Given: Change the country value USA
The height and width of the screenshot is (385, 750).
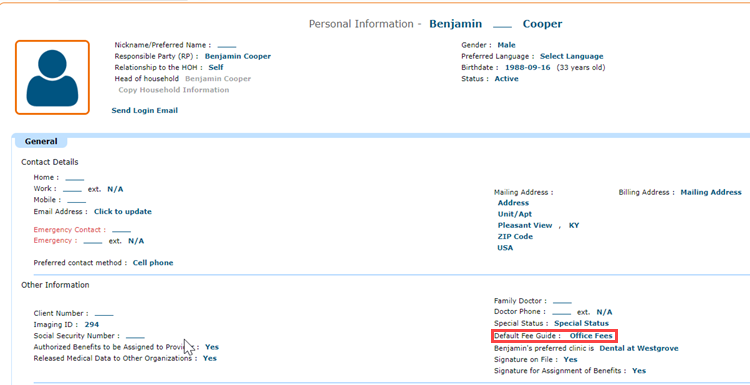Looking at the screenshot, I should 505,248.
